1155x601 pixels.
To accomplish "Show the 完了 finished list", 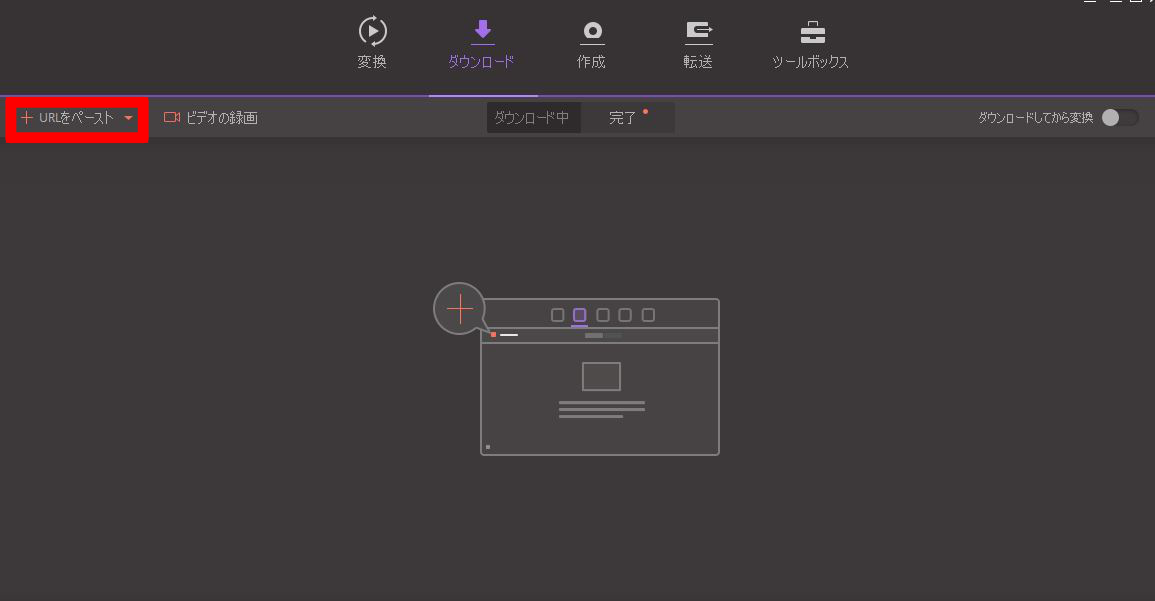I will click(628, 118).
